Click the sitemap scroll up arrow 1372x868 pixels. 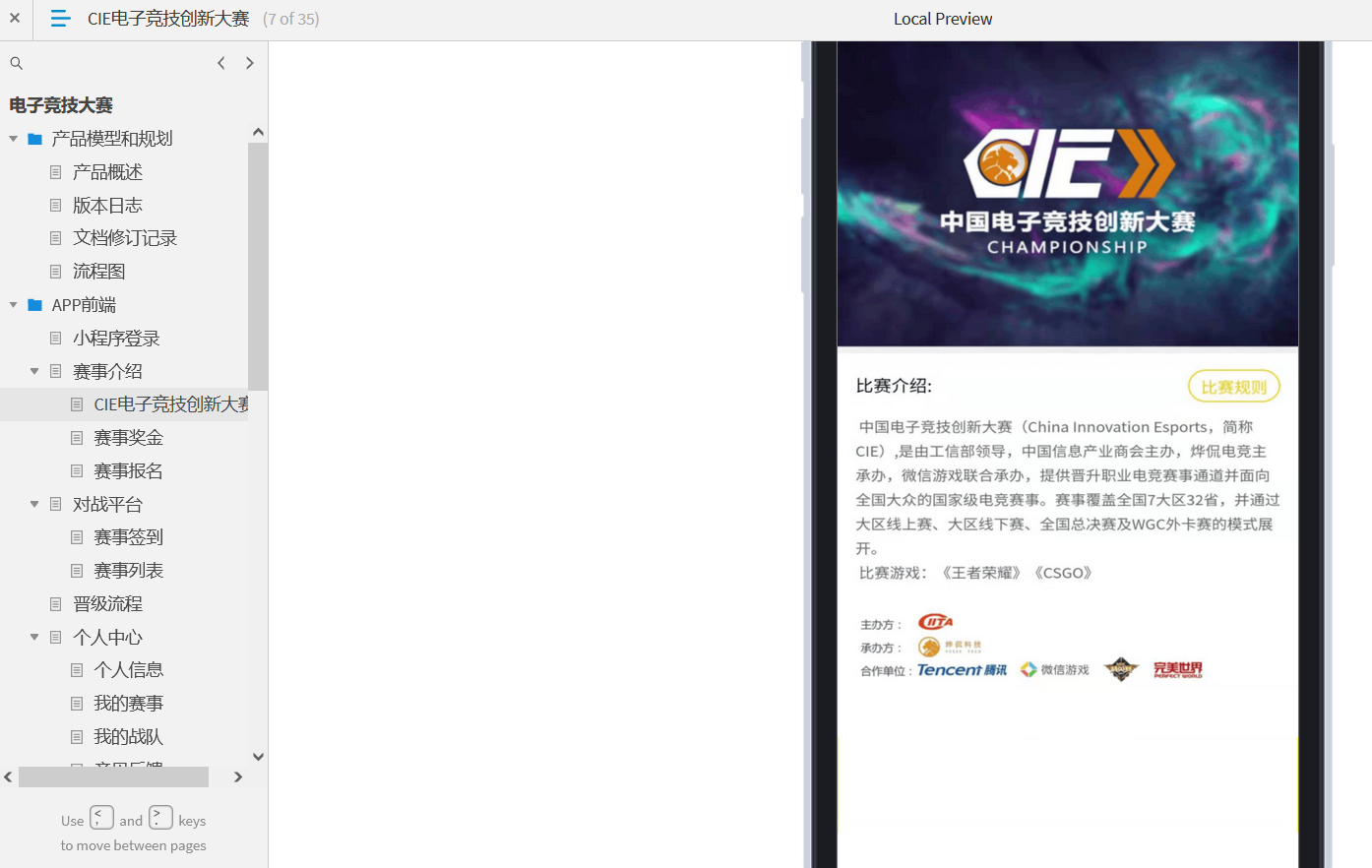click(x=258, y=132)
